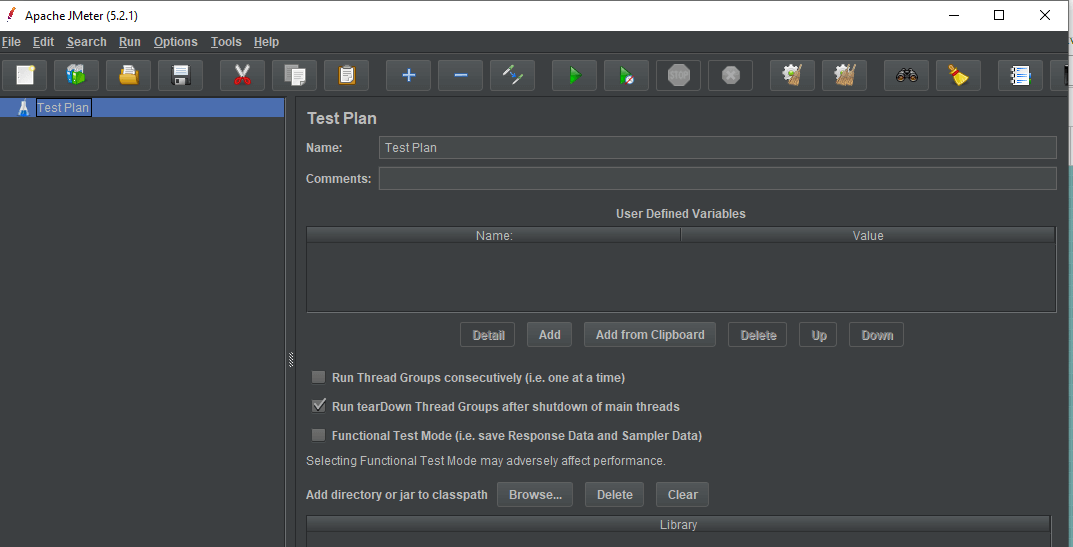Image resolution: width=1073 pixels, height=547 pixels.
Task: Click the Add variable button
Action: (x=550, y=335)
